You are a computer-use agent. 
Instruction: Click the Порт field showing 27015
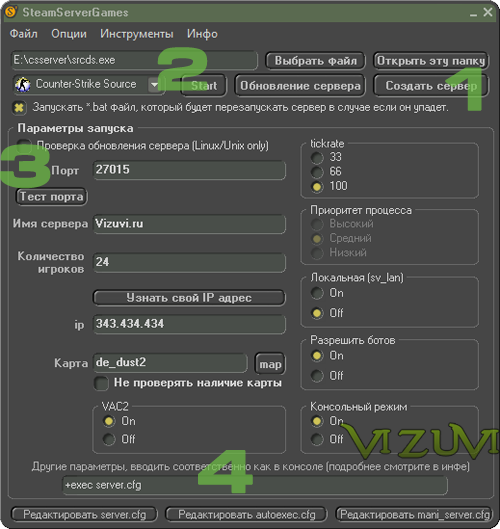pos(189,170)
